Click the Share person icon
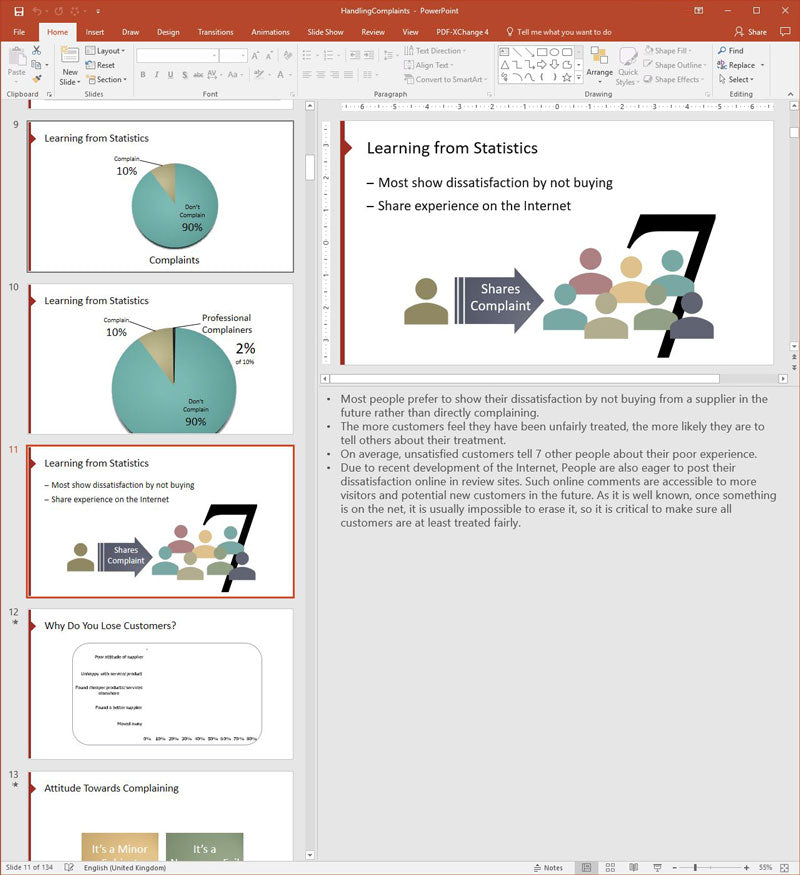Viewport: 800px width, 875px height. (739, 32)
